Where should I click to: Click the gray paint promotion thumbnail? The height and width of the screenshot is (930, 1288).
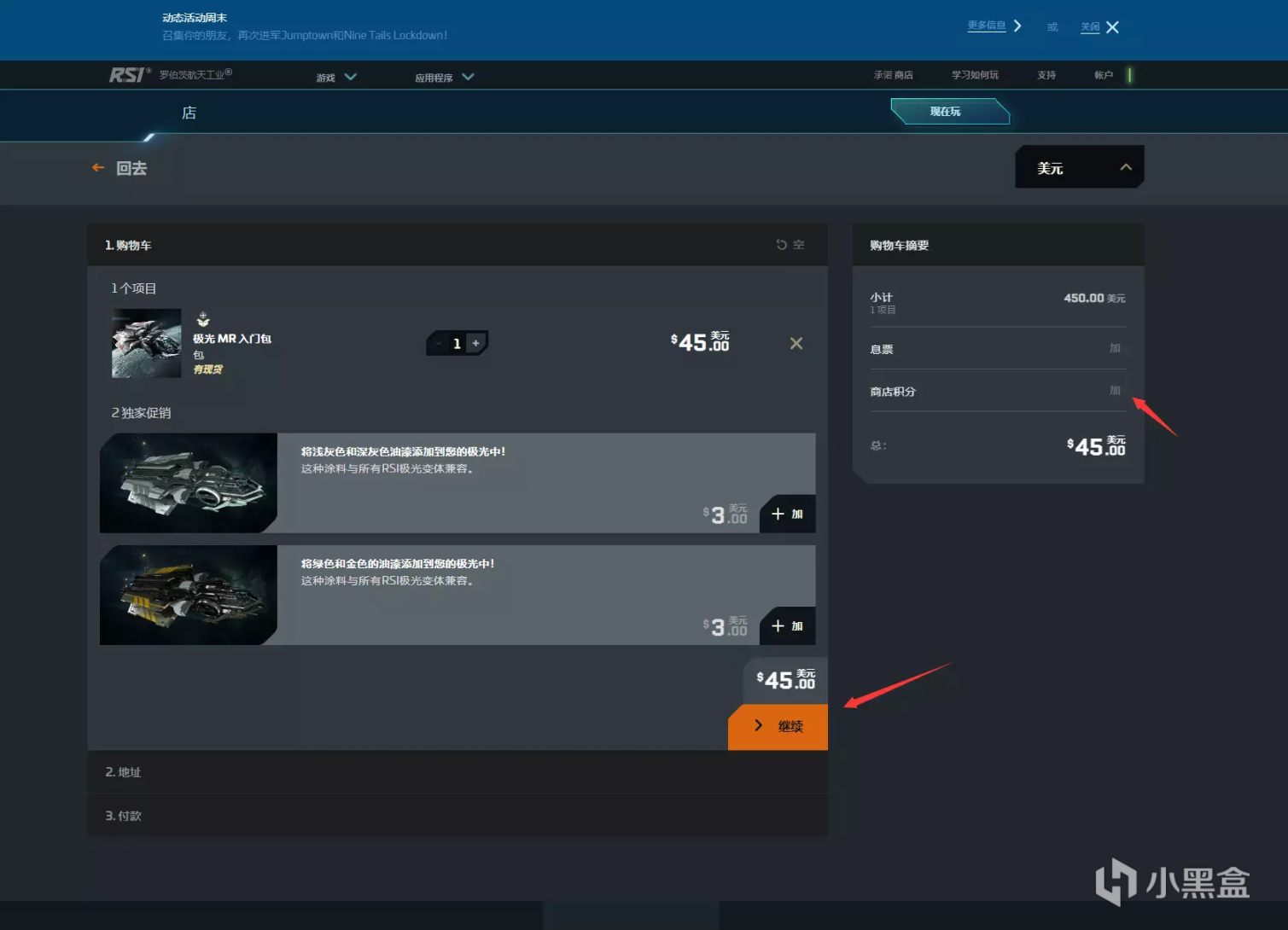point(188,483)
